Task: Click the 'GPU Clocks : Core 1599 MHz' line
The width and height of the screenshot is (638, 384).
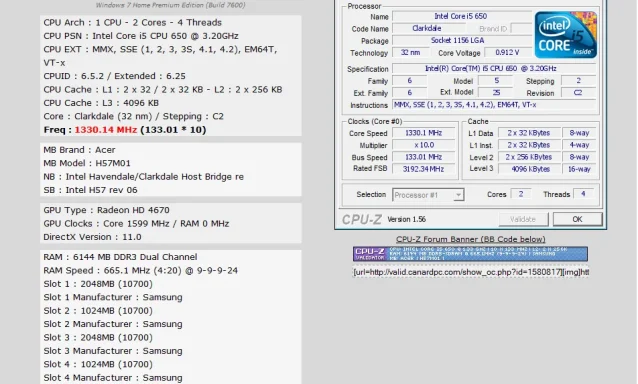Action: 136,224
